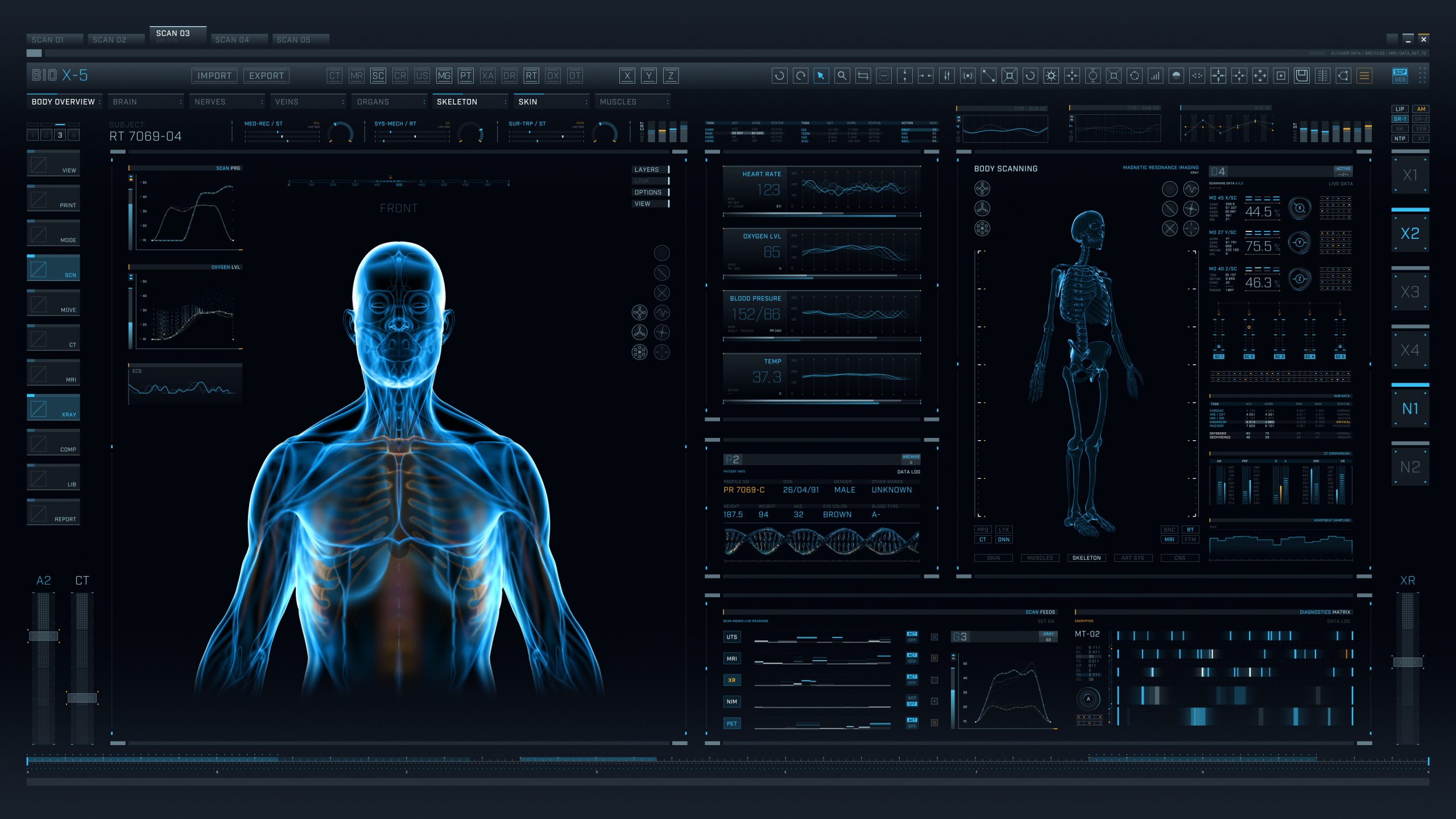This screenshot has width=1456, height=819.
Task: Open the orange hamburger menu icon
Action: pos(1364,76)
